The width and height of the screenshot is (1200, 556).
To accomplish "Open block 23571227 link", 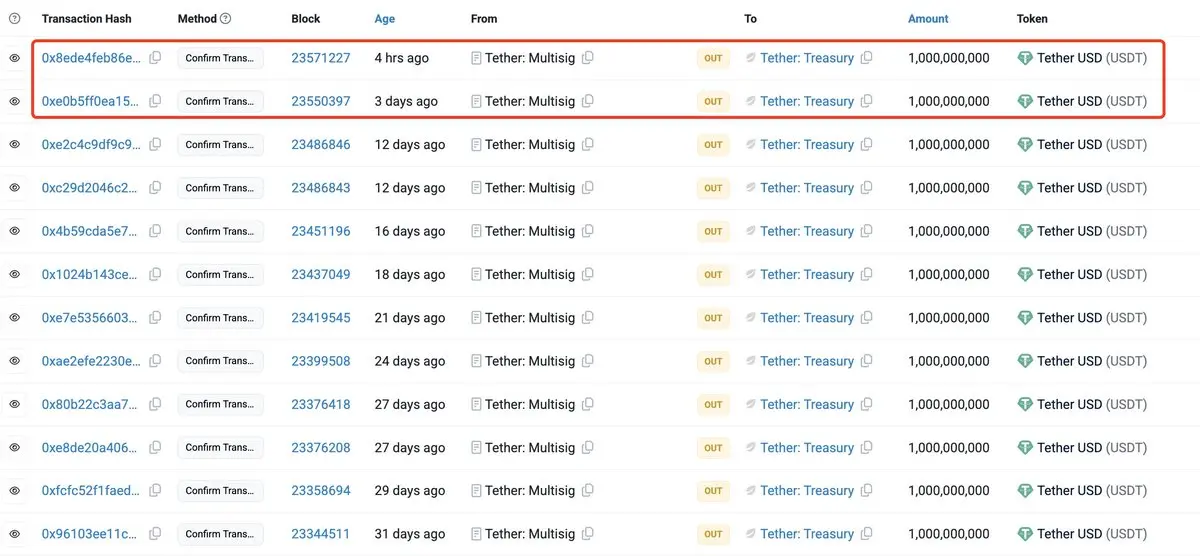I will pos(321,58).
